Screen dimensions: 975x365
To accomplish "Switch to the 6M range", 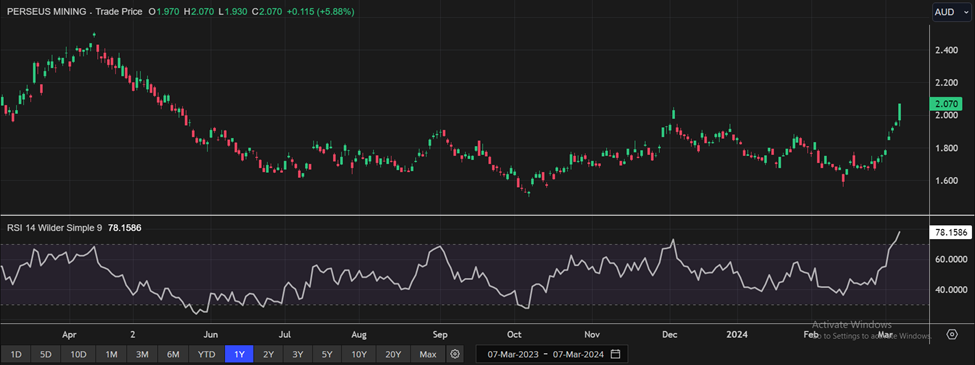I will pos(173,354).
